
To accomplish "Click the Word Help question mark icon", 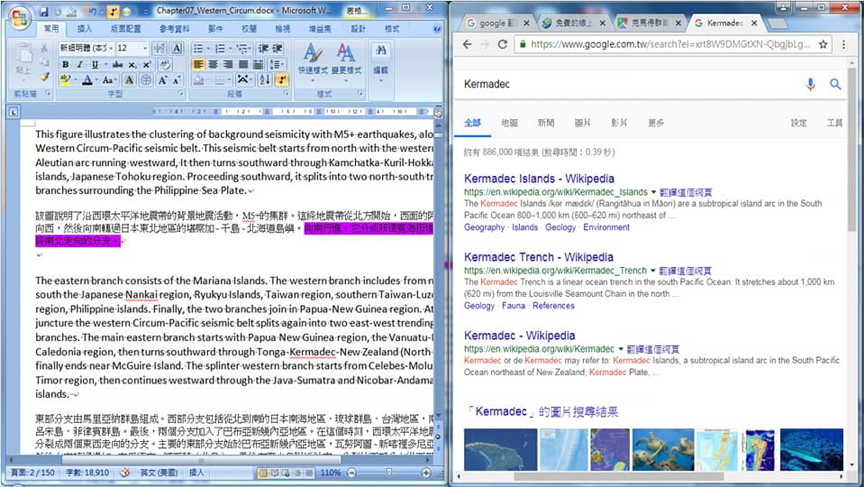I will [x=436, y=29].
